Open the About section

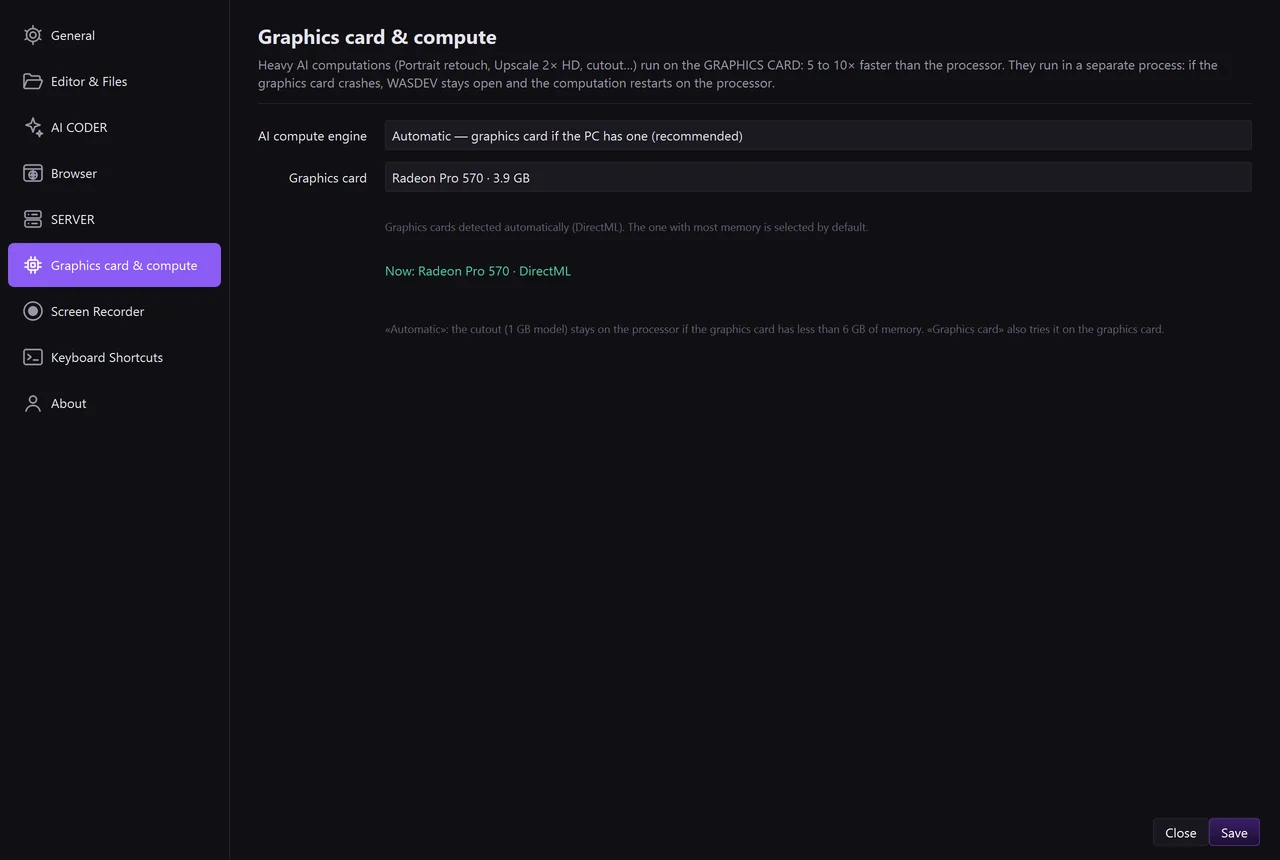tap(114, 403)
